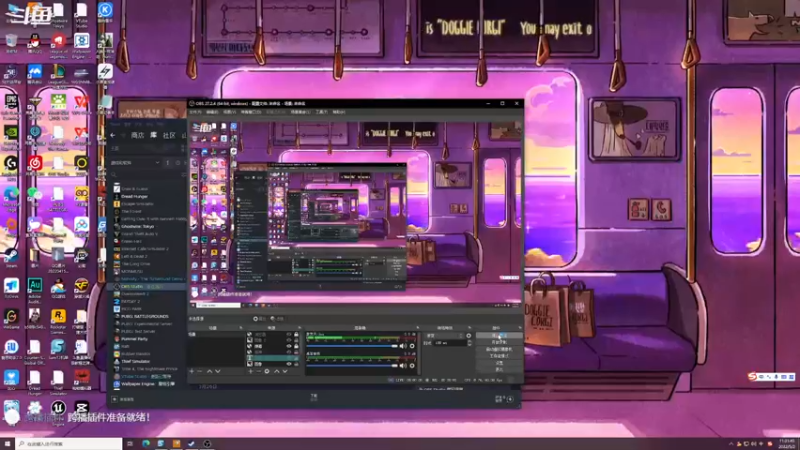The height and width of the screenshot is (450, 800).
Task: Move selected source down in OBS
Action: [x=285, y=371]
